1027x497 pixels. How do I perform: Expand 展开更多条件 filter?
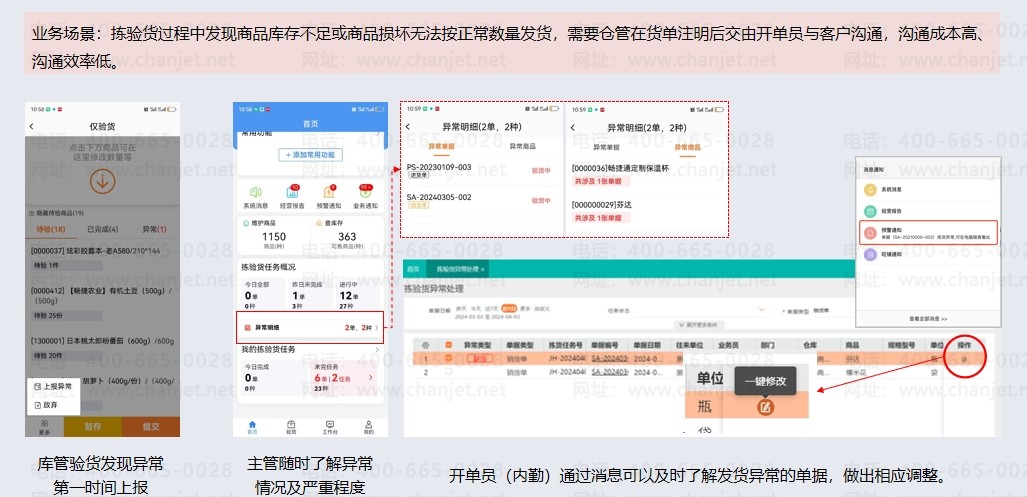coord(698,325)
